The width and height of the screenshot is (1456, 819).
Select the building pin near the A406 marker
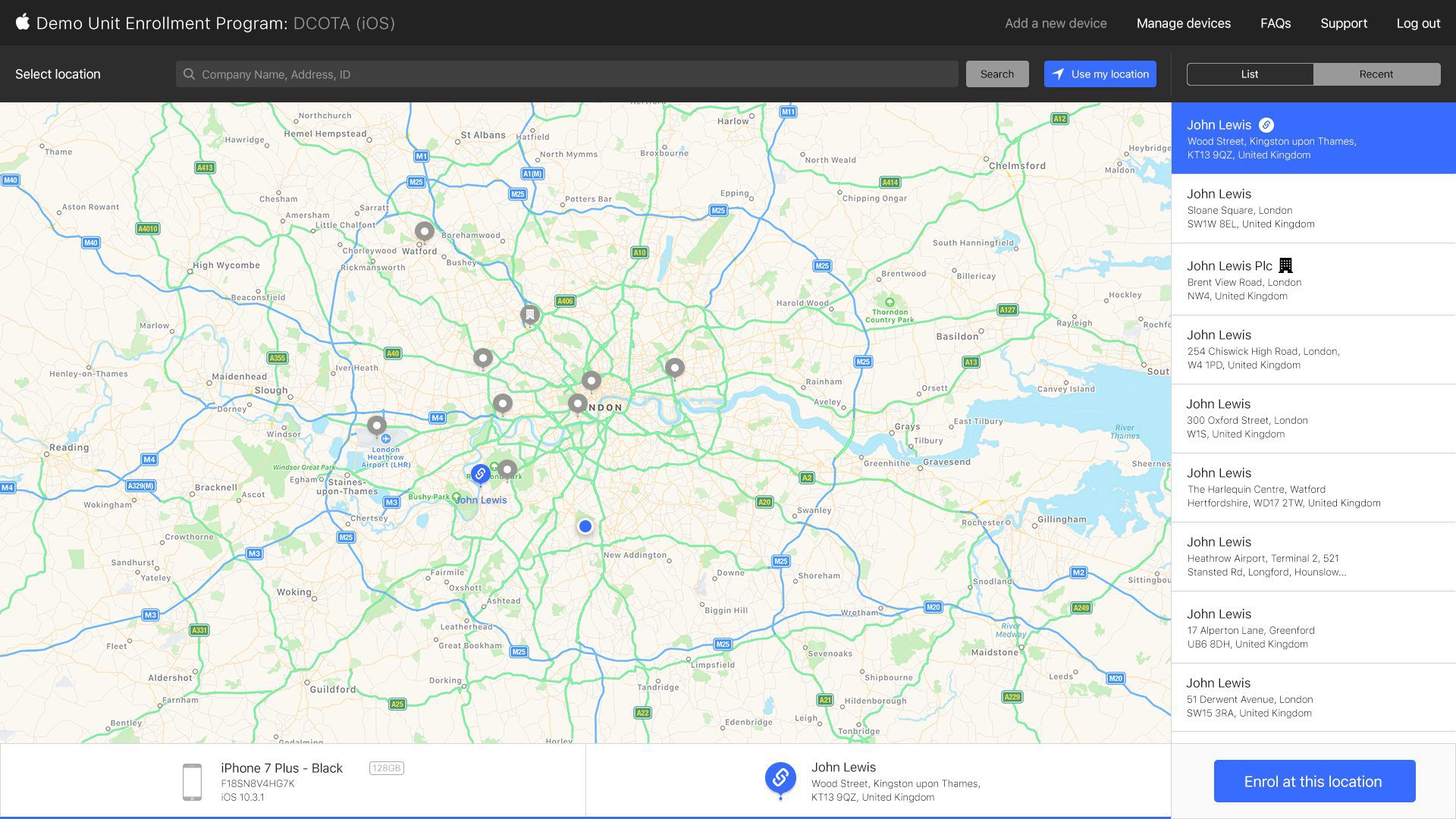[530, 315]
